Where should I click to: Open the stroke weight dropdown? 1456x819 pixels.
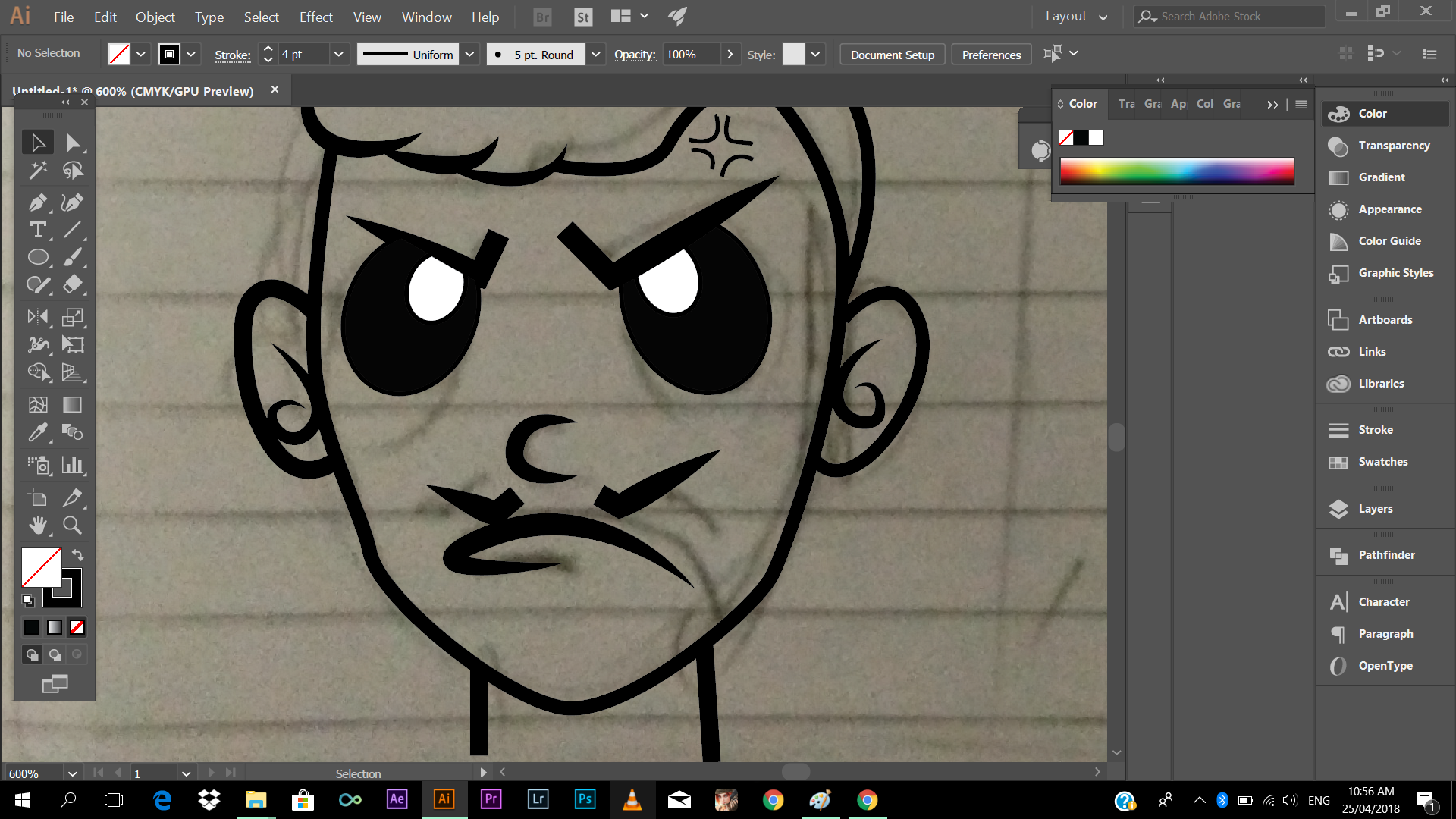(338, 55)
